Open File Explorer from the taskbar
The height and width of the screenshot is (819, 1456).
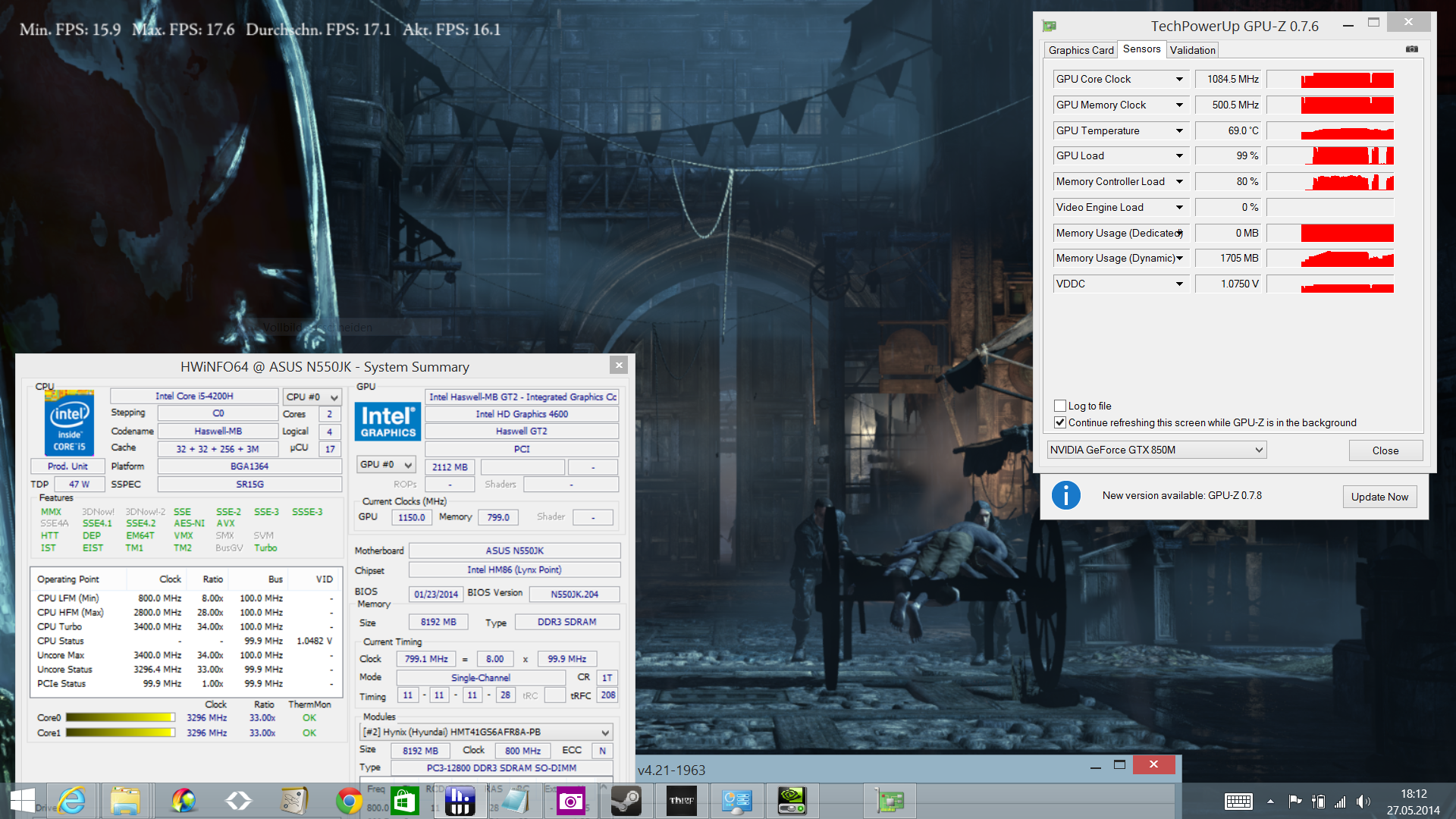(x=126, y=801)
